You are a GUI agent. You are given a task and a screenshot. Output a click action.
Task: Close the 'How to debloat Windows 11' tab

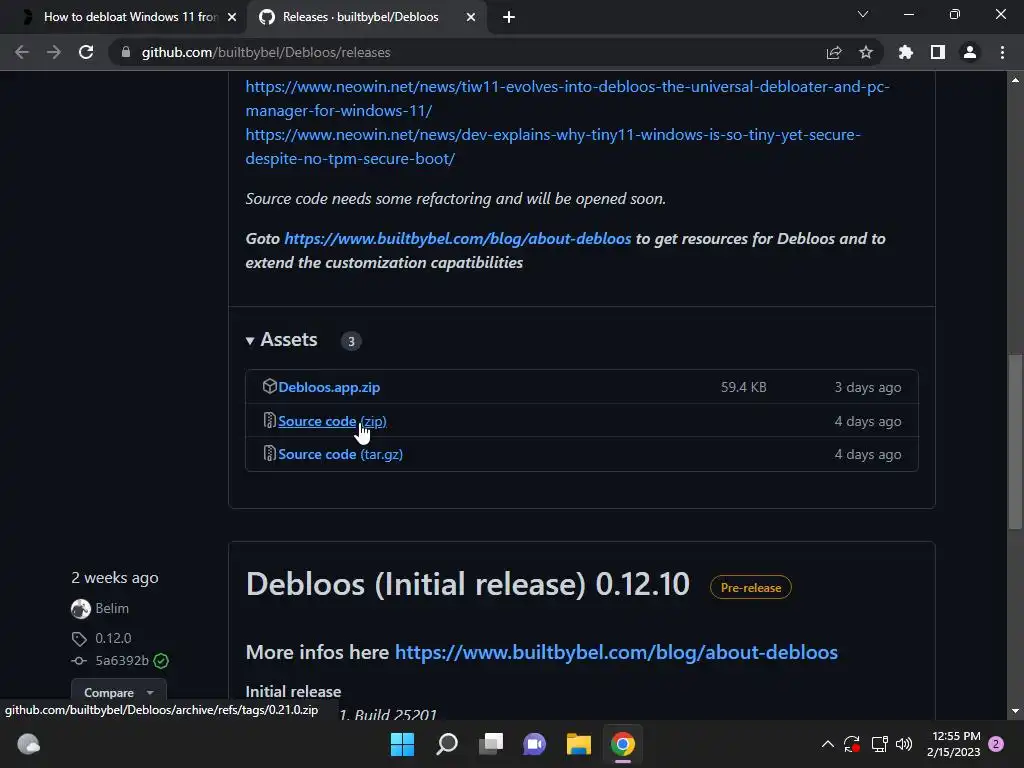tap(232, 17)
